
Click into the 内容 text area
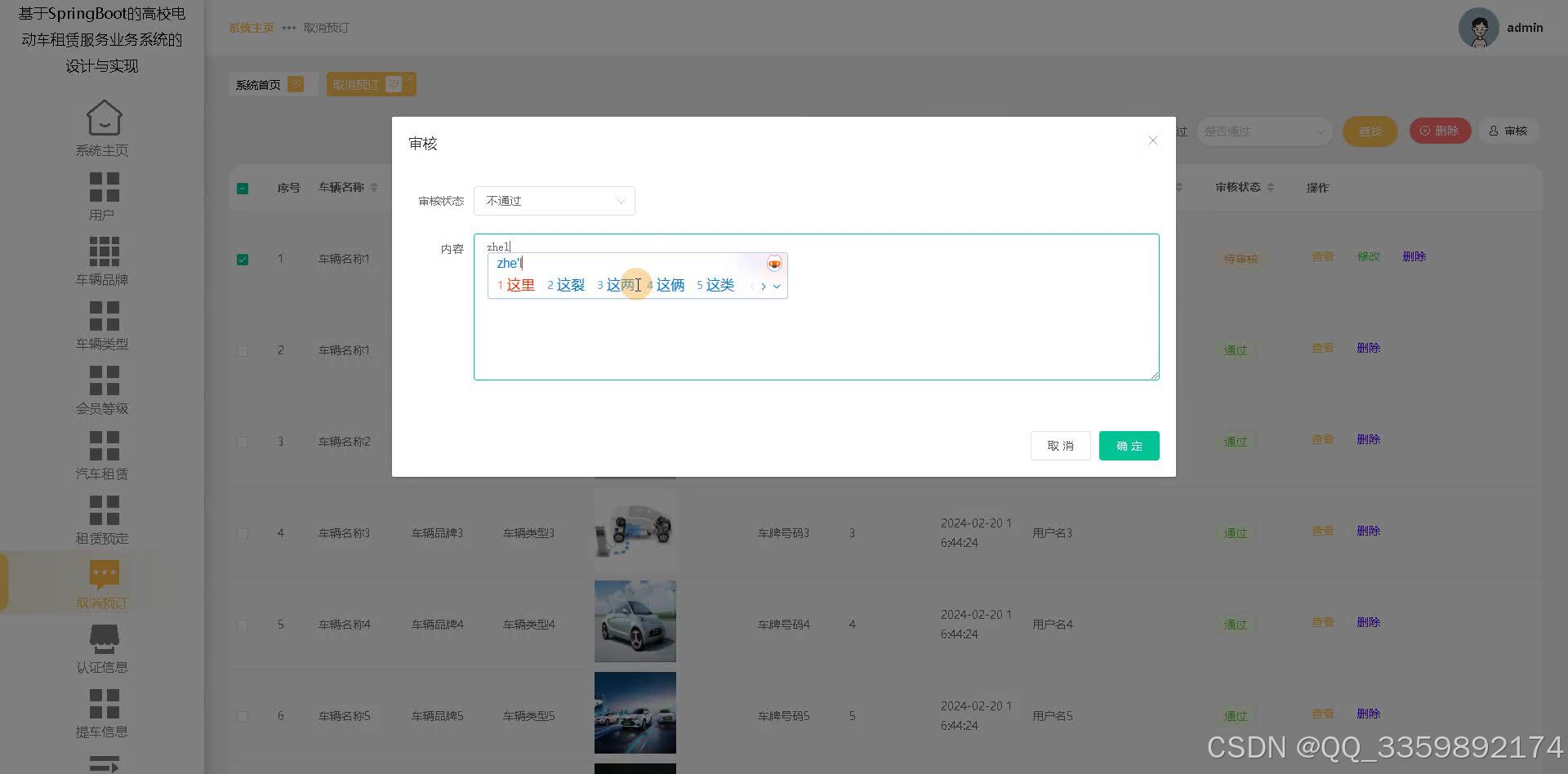pyautogui.click(x=816, y=307)
